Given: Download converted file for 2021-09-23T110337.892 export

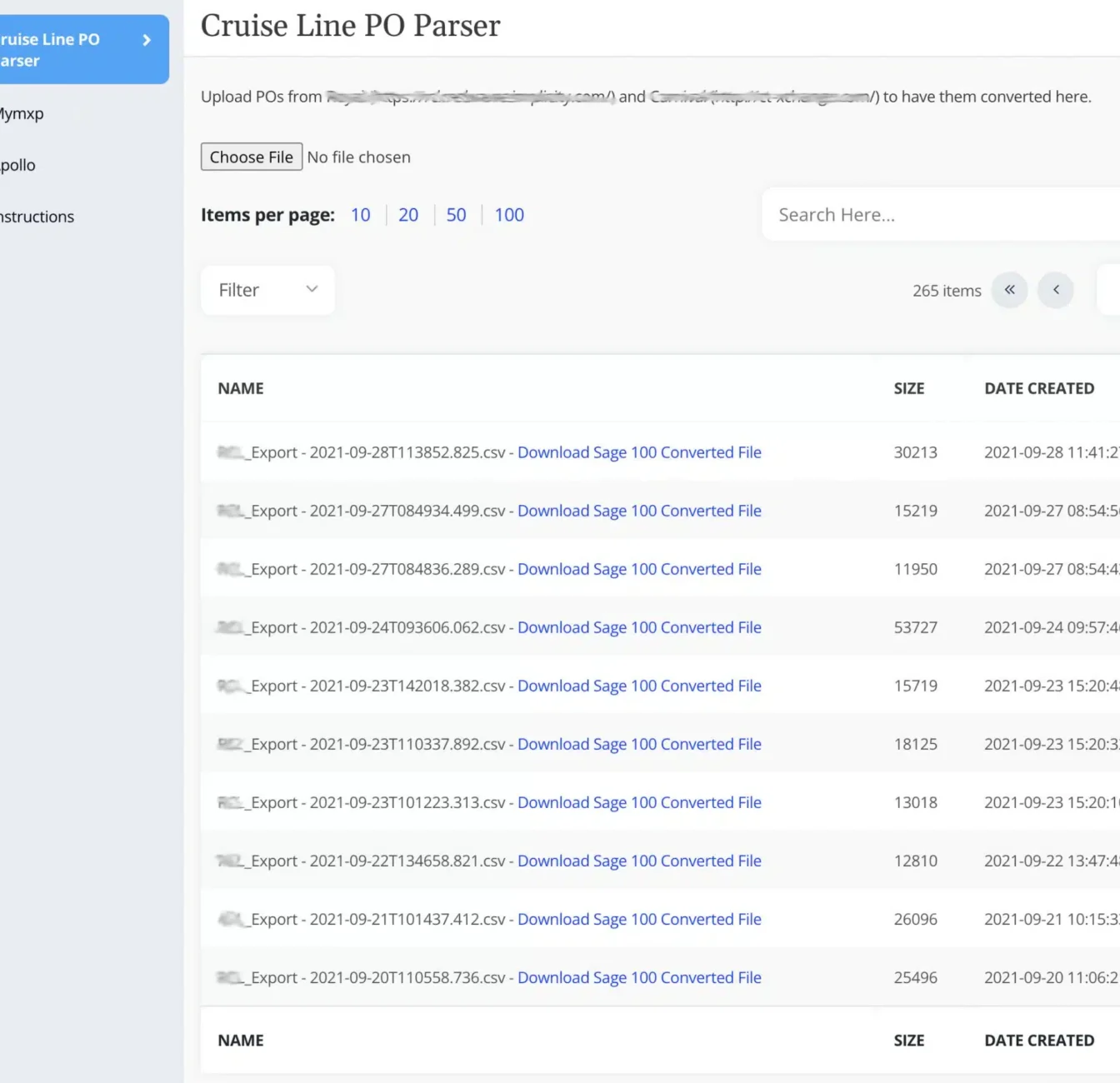Looking at the screenshot, I should tap(639, 744).
